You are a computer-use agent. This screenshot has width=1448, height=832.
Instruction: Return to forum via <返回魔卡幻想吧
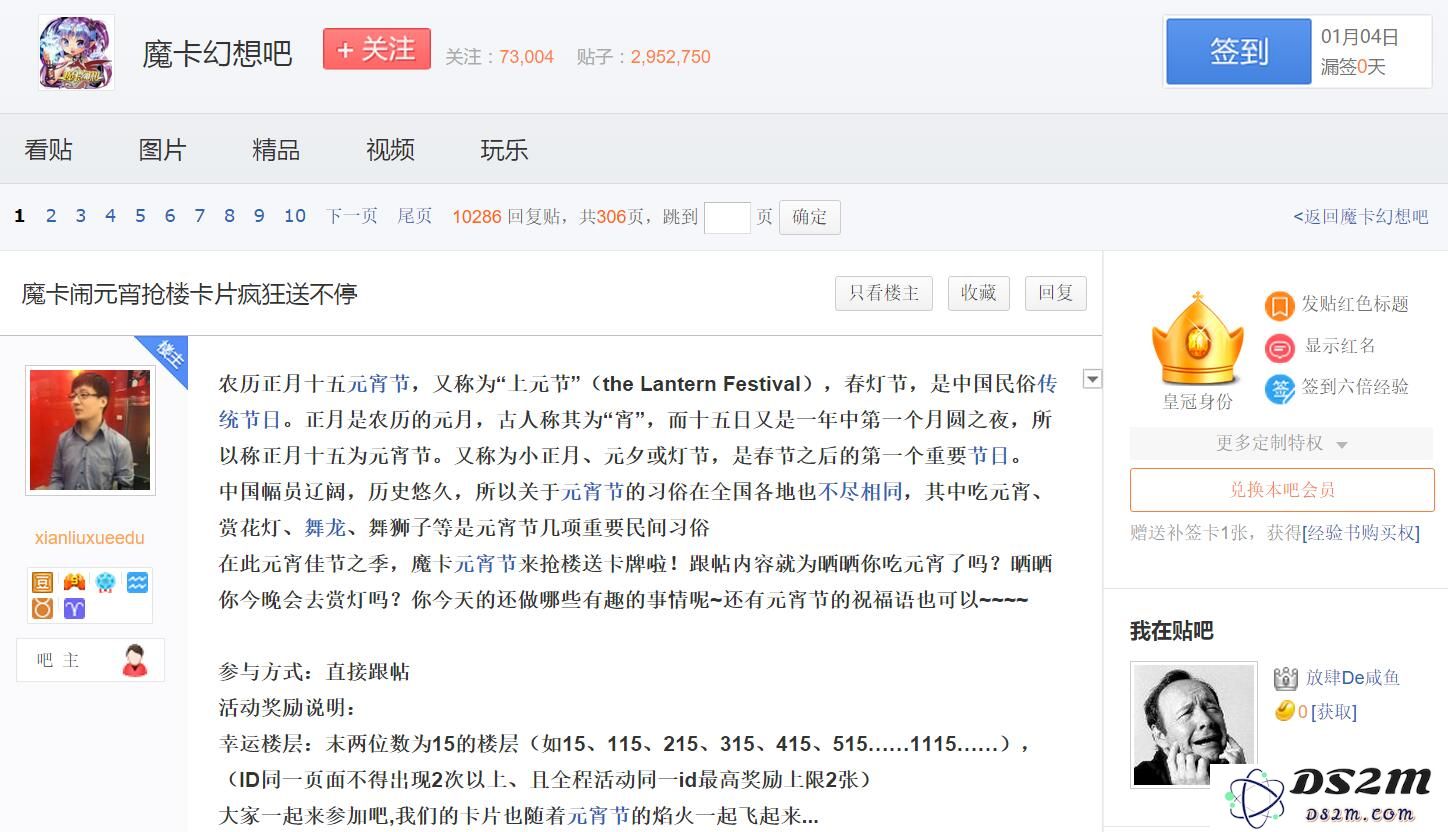click(x=1361, y=216)
